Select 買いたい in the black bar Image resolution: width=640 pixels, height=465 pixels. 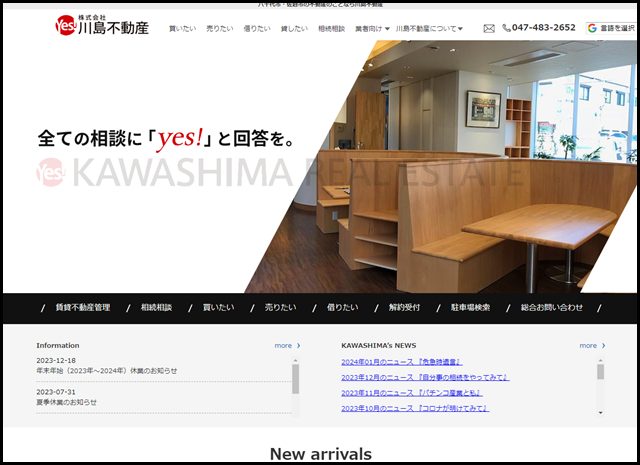click(x=219, y=308)
